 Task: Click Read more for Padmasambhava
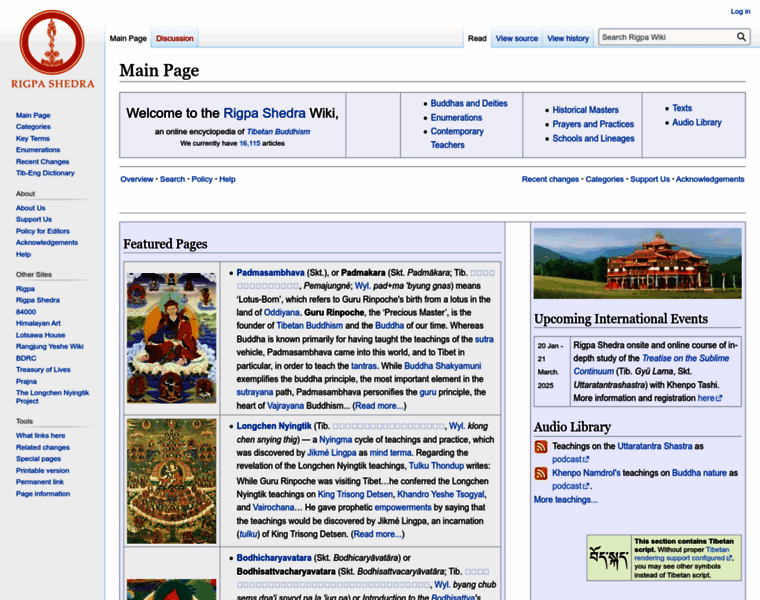(x=379, y=406)
